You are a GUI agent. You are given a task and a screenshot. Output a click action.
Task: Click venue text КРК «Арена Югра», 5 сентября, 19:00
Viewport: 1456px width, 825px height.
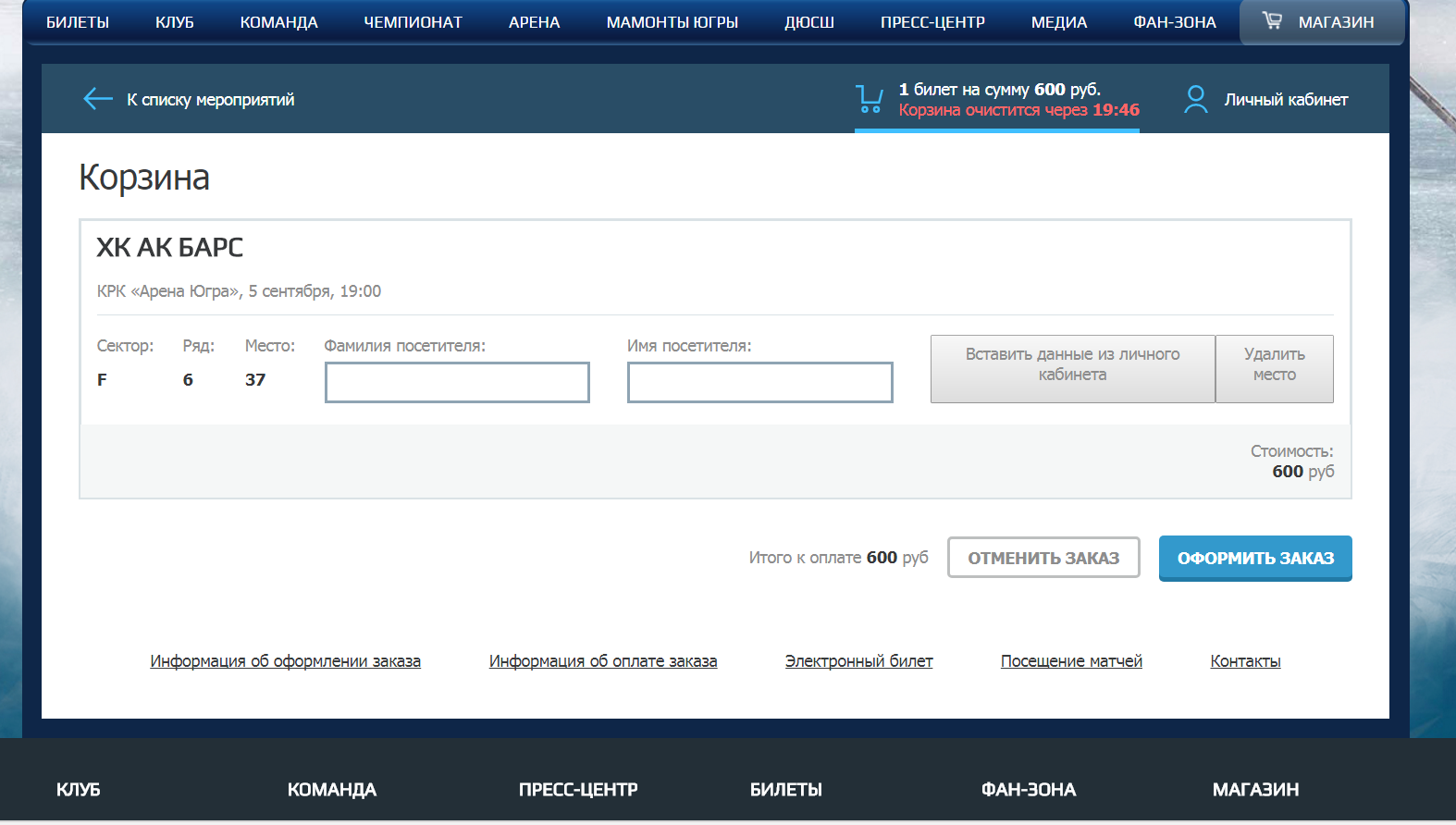point(239,291)
